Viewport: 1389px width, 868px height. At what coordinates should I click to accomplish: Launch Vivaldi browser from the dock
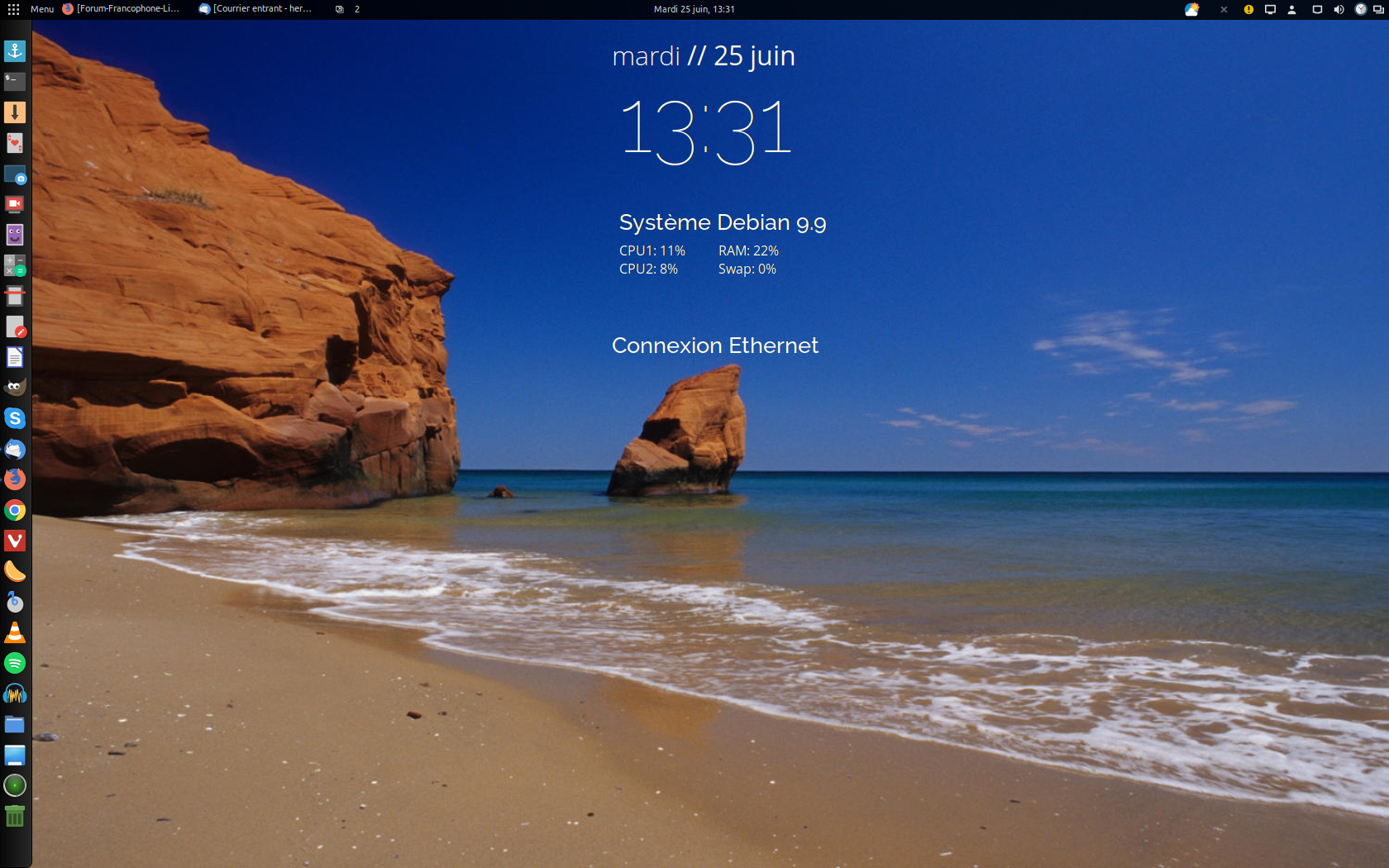tap(15, 541)
